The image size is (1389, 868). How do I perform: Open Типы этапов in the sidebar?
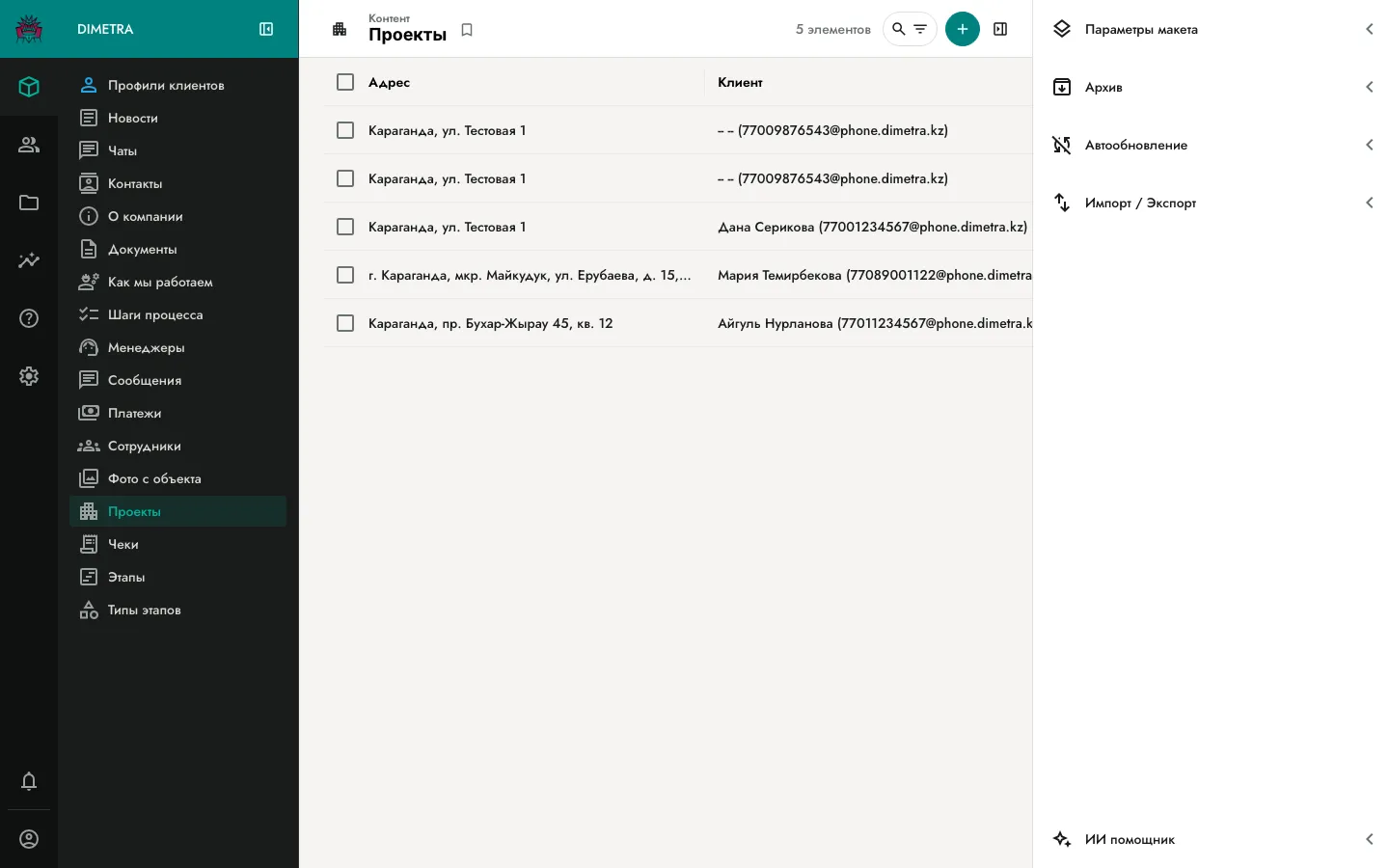[x=178, y=610]
